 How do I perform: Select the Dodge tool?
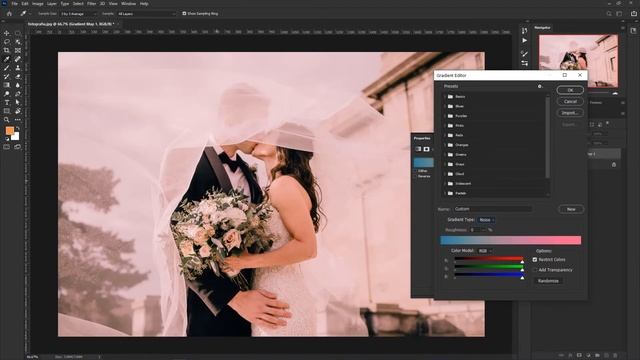click(7, 93)
